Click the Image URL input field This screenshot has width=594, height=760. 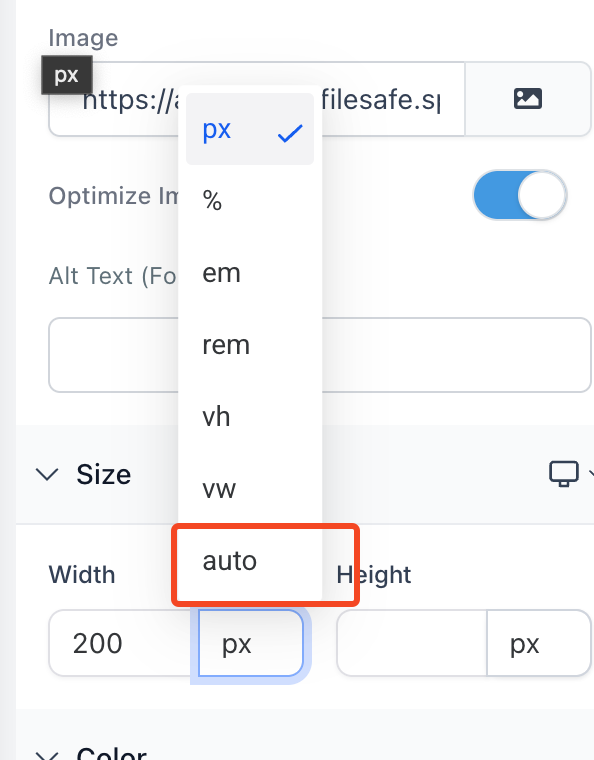pyautogui.click(x=257, y=99)
